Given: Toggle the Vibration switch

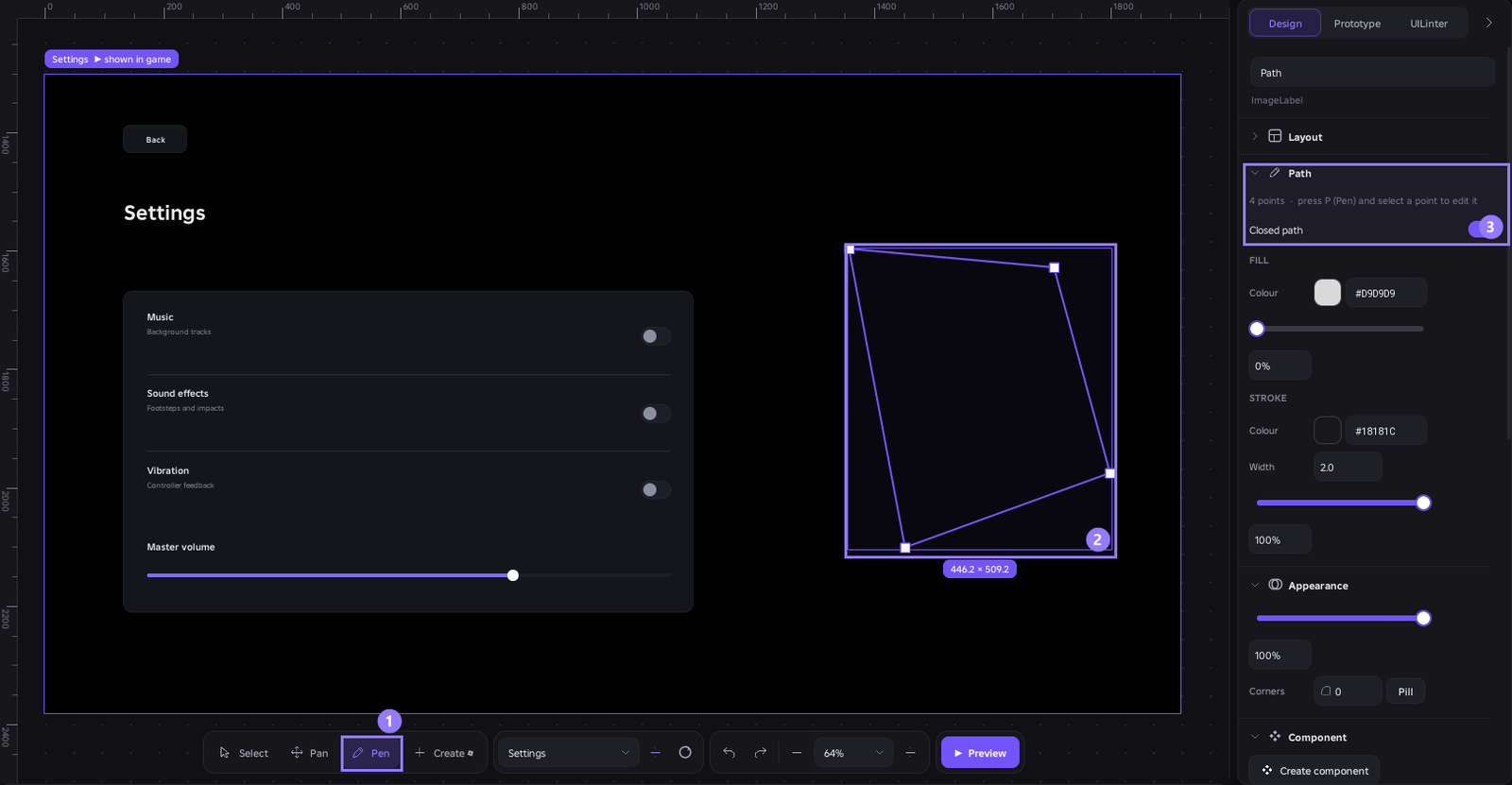Looking at the screenshot, I should point(655,489).
